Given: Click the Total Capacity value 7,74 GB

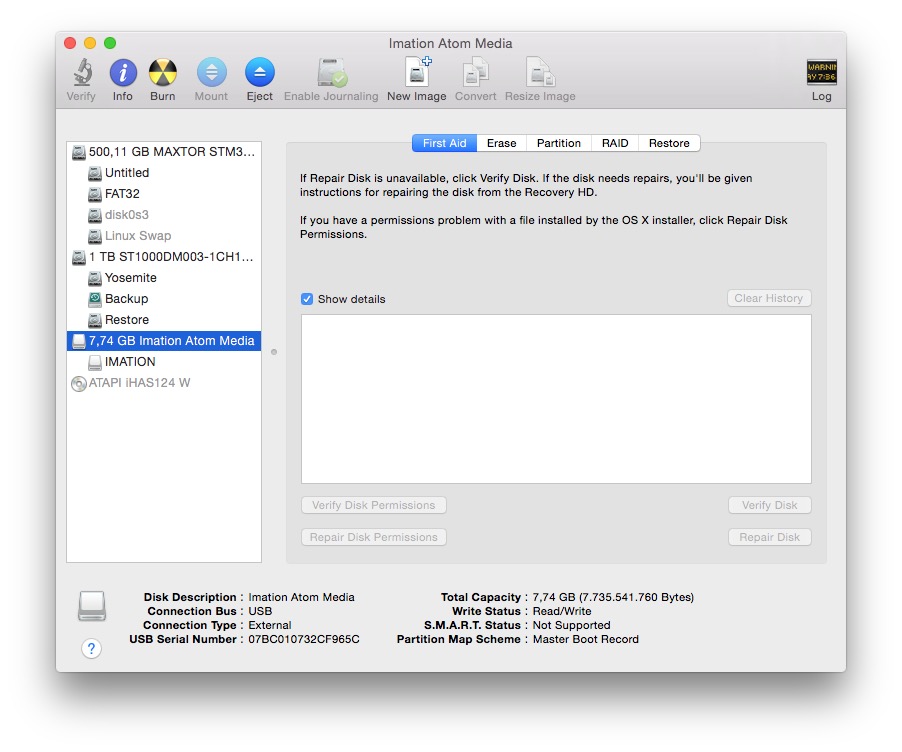Looking at the screenshot, I should [x=613, y=597].
